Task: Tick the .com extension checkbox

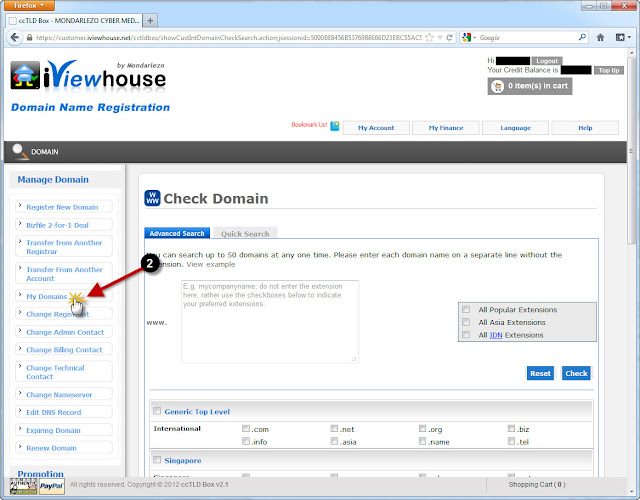Action: pyautogui.click(x=246, y=428)
